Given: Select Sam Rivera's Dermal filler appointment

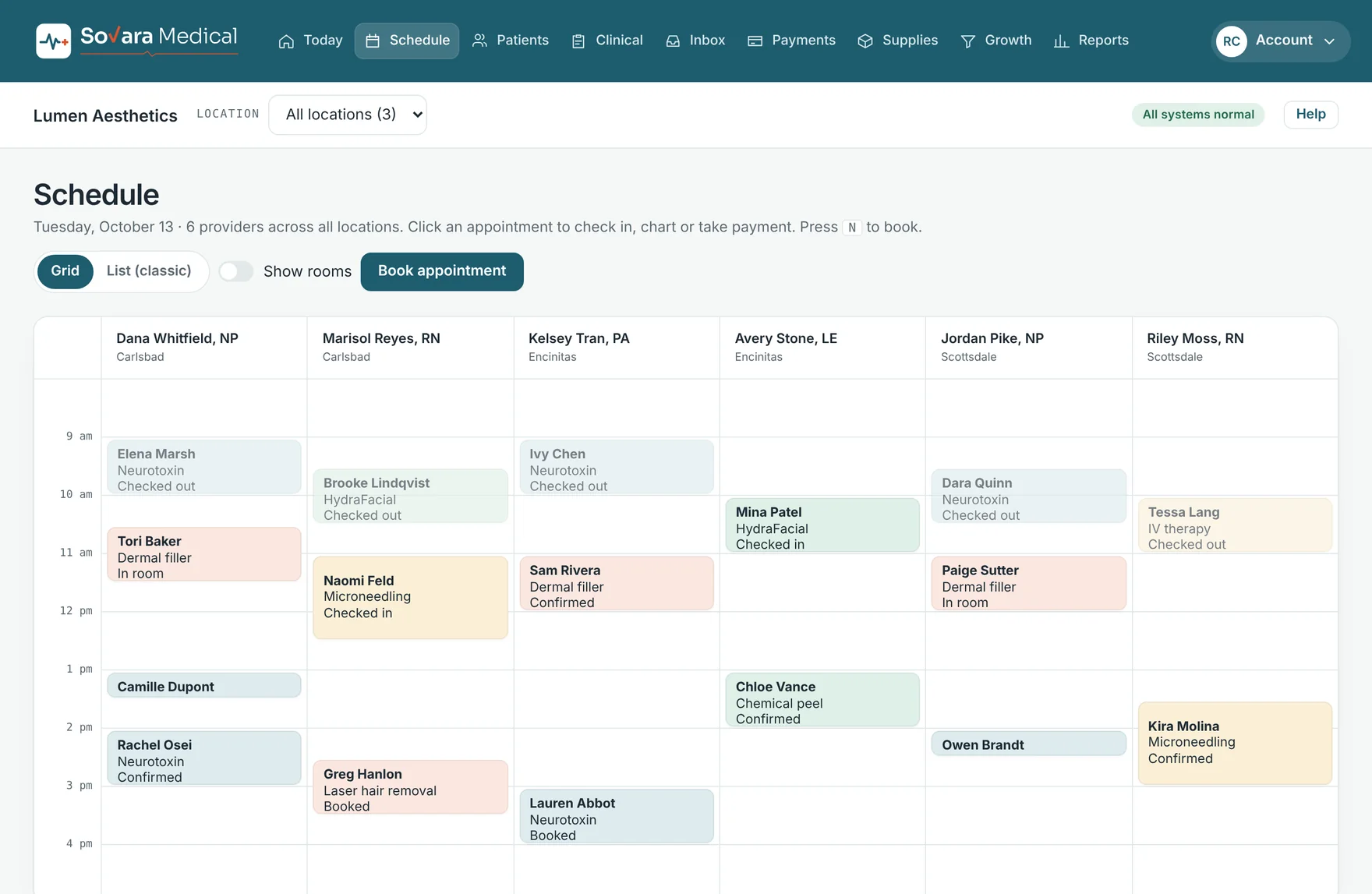Looking at the screenshot, I should tap(617, 583).
